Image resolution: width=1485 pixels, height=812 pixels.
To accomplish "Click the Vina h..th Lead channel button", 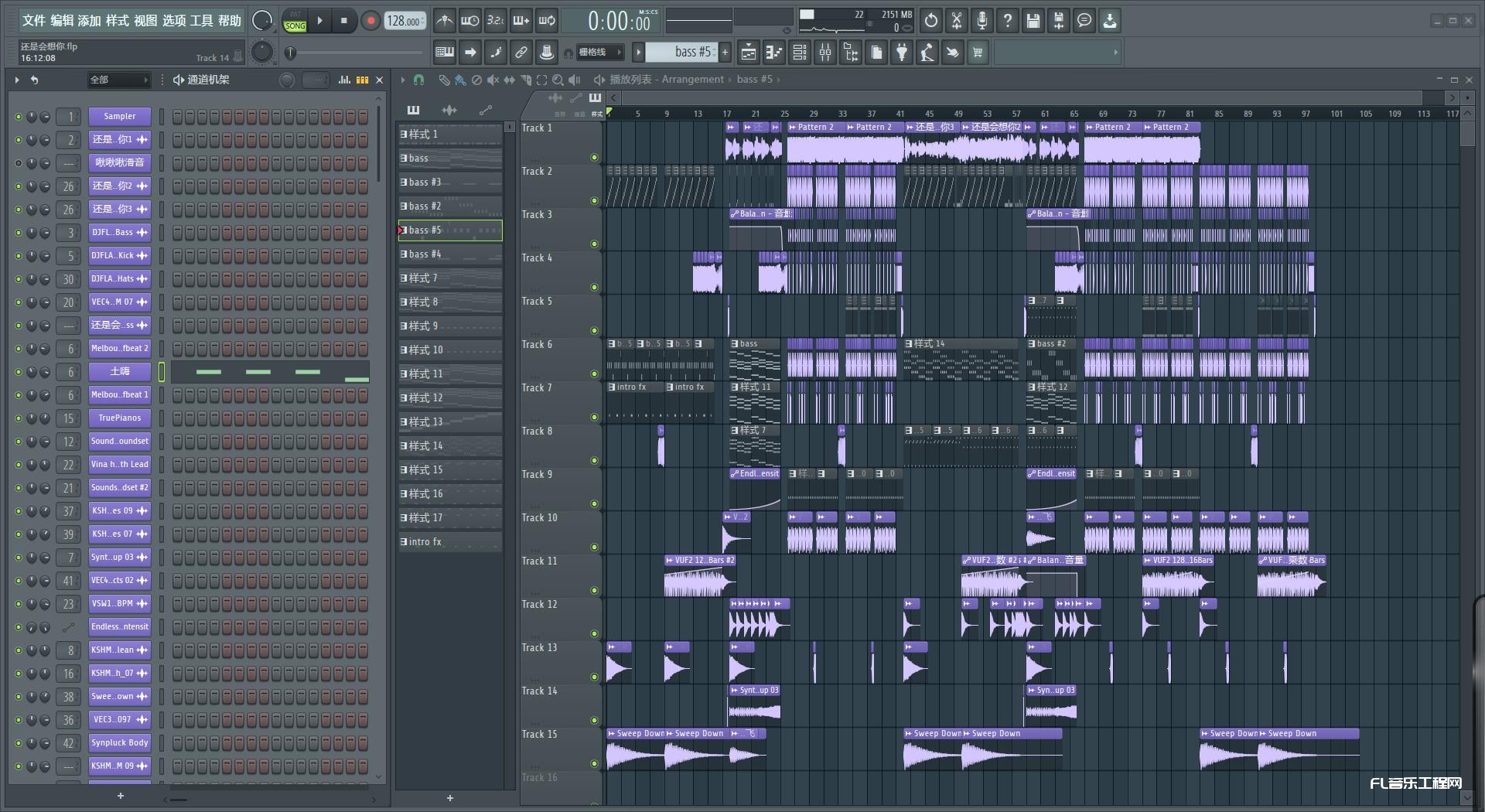I will pos(120,465).
